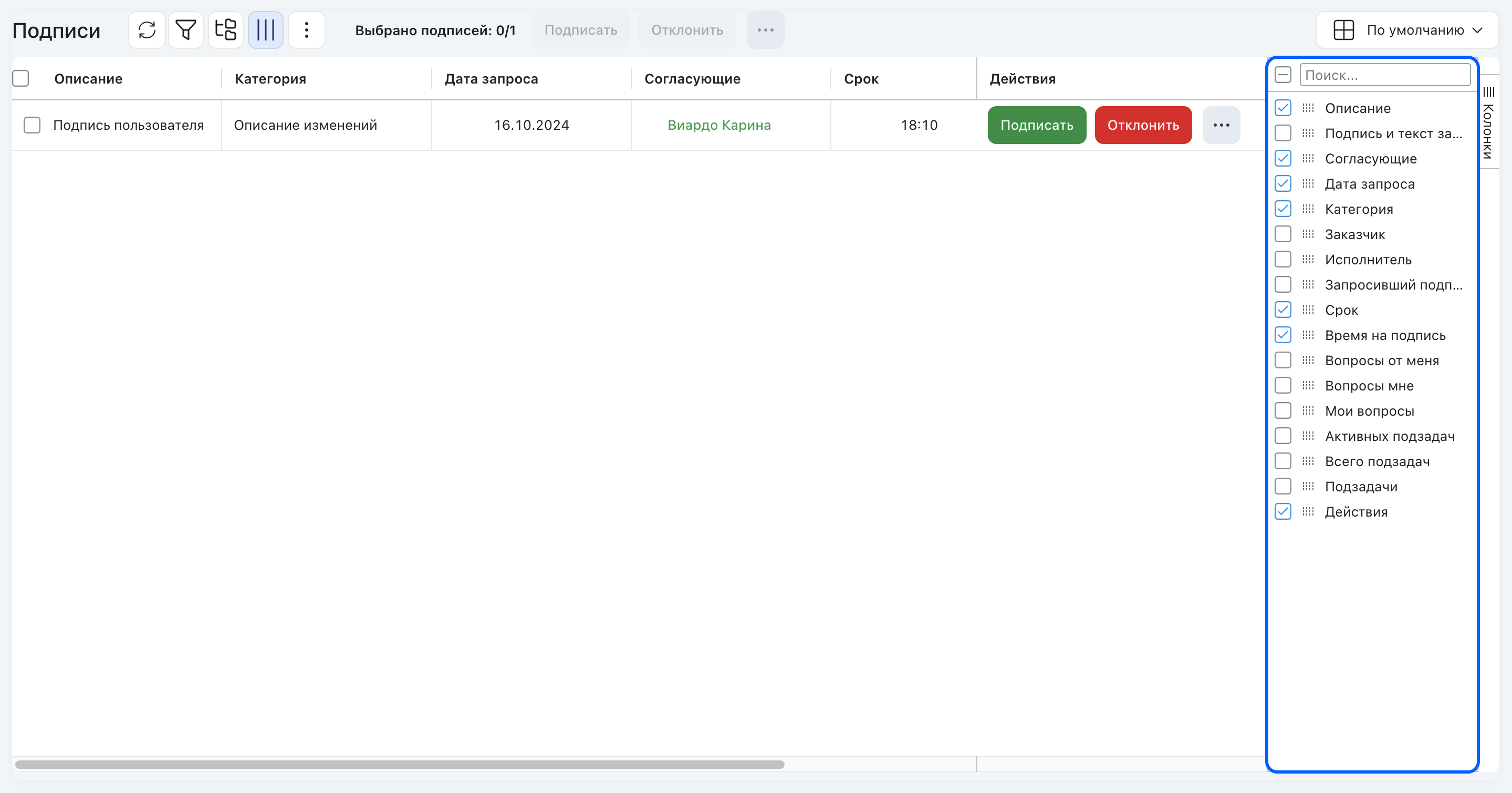This screenshot has width=1512, height=793.
Task: Click the drag handle beside Вопросы от меня
Action: 1308,361
